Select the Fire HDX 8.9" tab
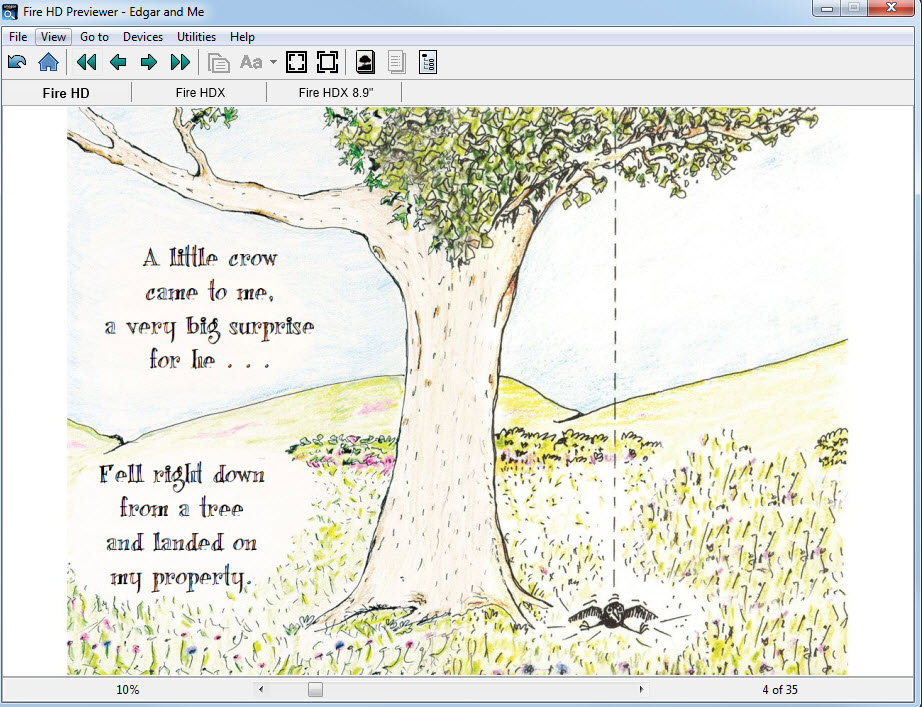 click(335, 93)
